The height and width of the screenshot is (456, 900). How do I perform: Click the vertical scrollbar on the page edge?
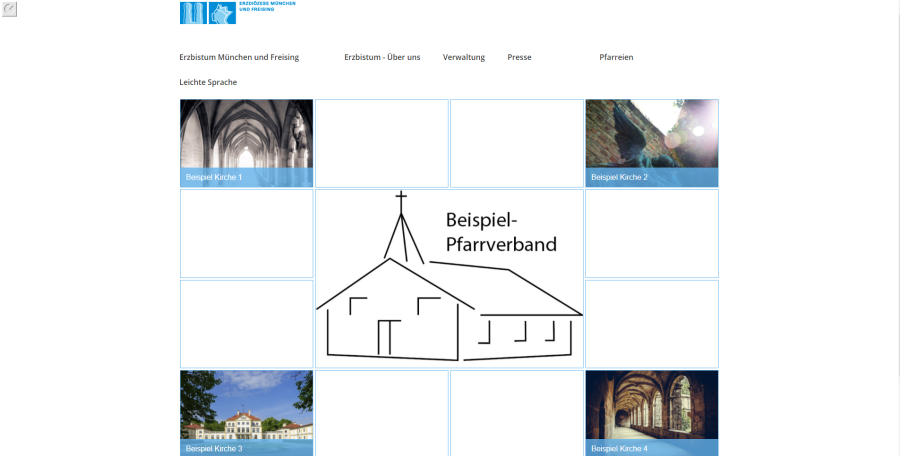pyautogui.click(x=894, y=228)
